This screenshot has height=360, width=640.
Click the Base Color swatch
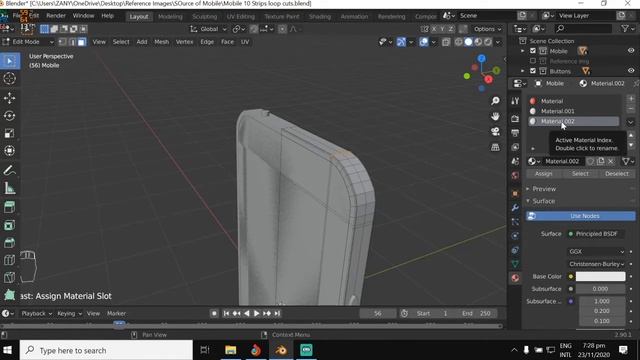pyautogui.click(x=600, y=276)
